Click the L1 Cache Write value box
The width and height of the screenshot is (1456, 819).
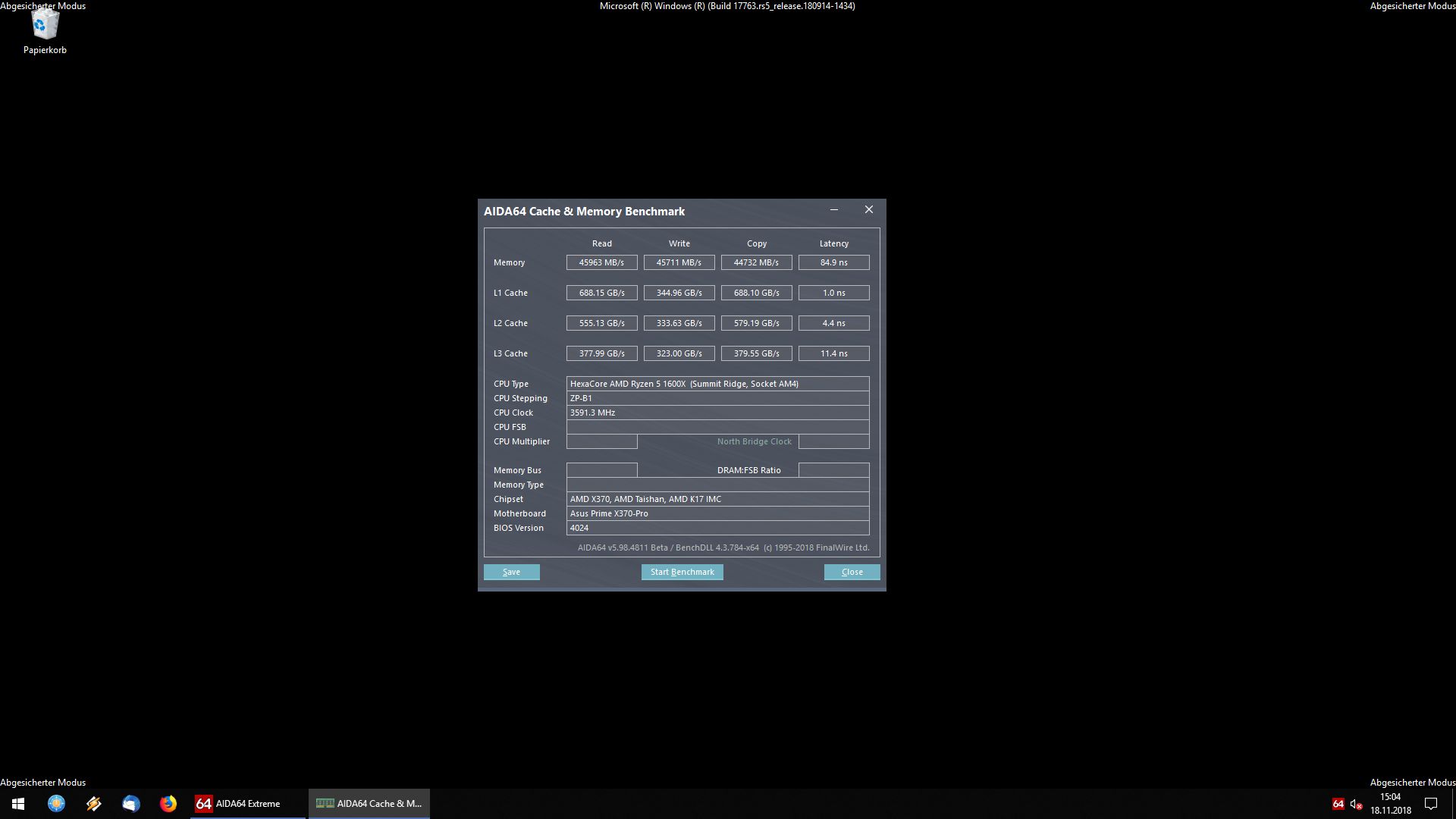[679, 293]
